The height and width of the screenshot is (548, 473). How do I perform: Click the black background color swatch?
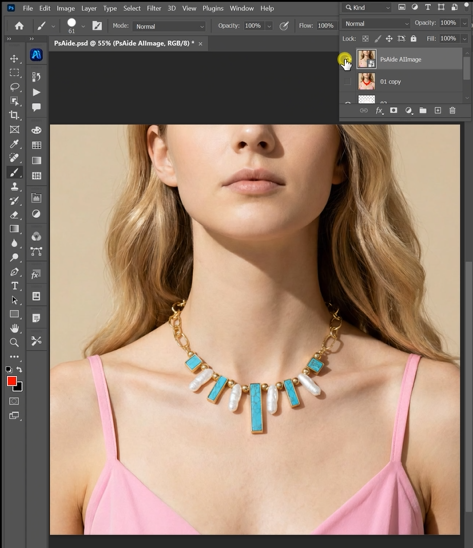[18, 387]
